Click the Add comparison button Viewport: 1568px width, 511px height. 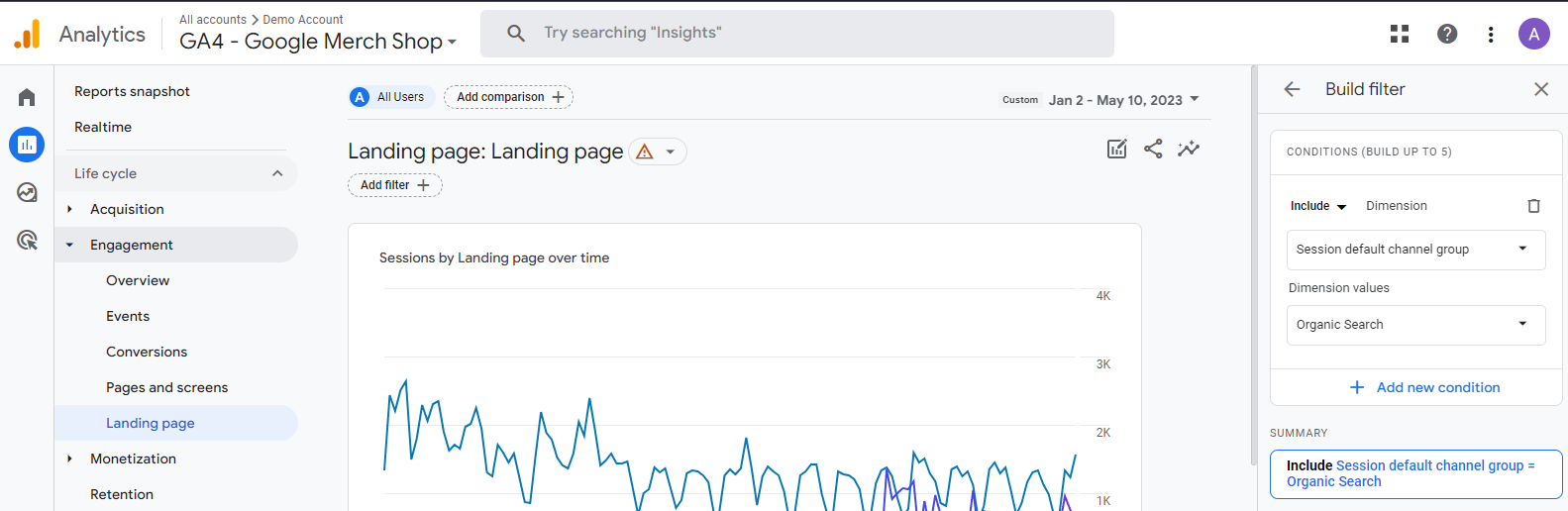pyautogui.click(x=509, y=97)
